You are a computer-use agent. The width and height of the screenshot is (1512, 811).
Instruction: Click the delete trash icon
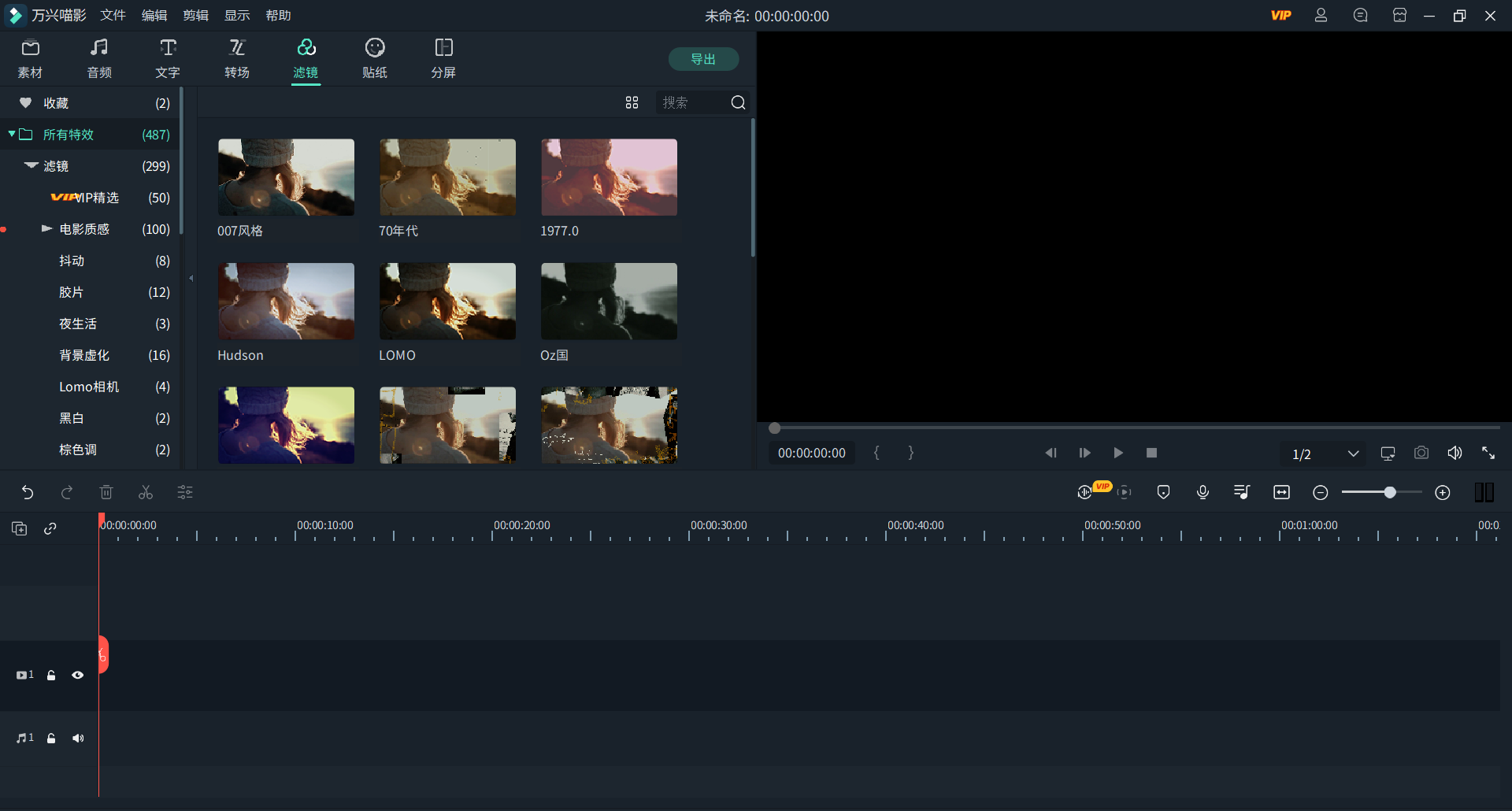coord(106,493)
